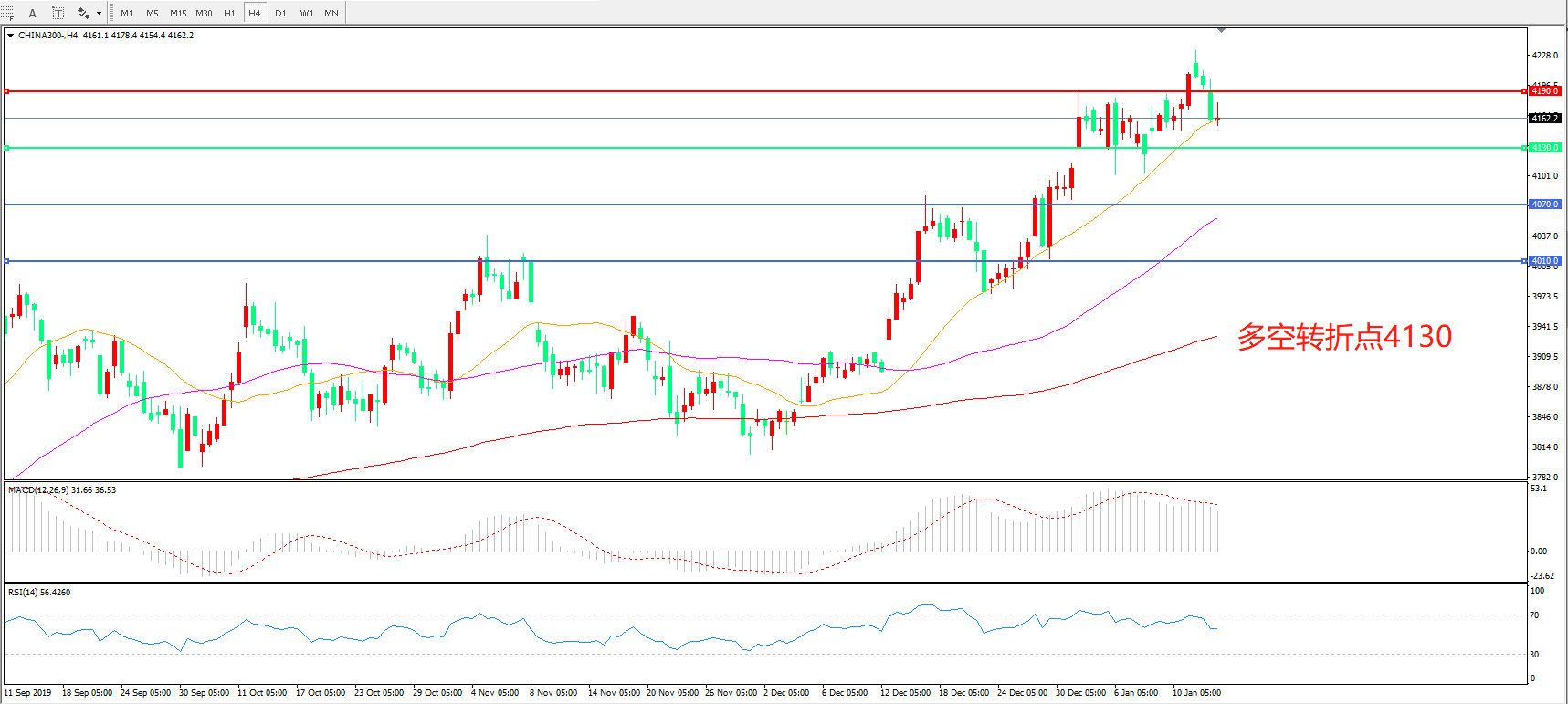Click the Fibonacci lines tool icon
1568x704 pixels.
click(6, 13)
